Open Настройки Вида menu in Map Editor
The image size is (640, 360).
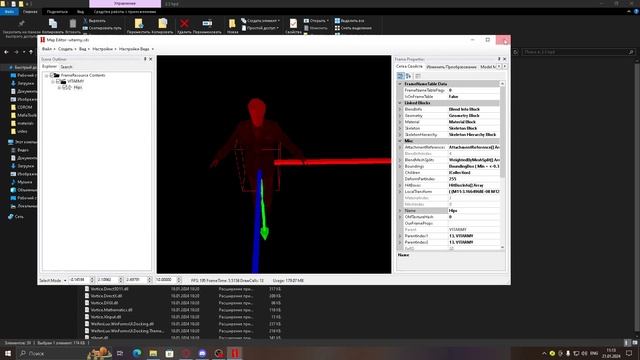point(136,49)
